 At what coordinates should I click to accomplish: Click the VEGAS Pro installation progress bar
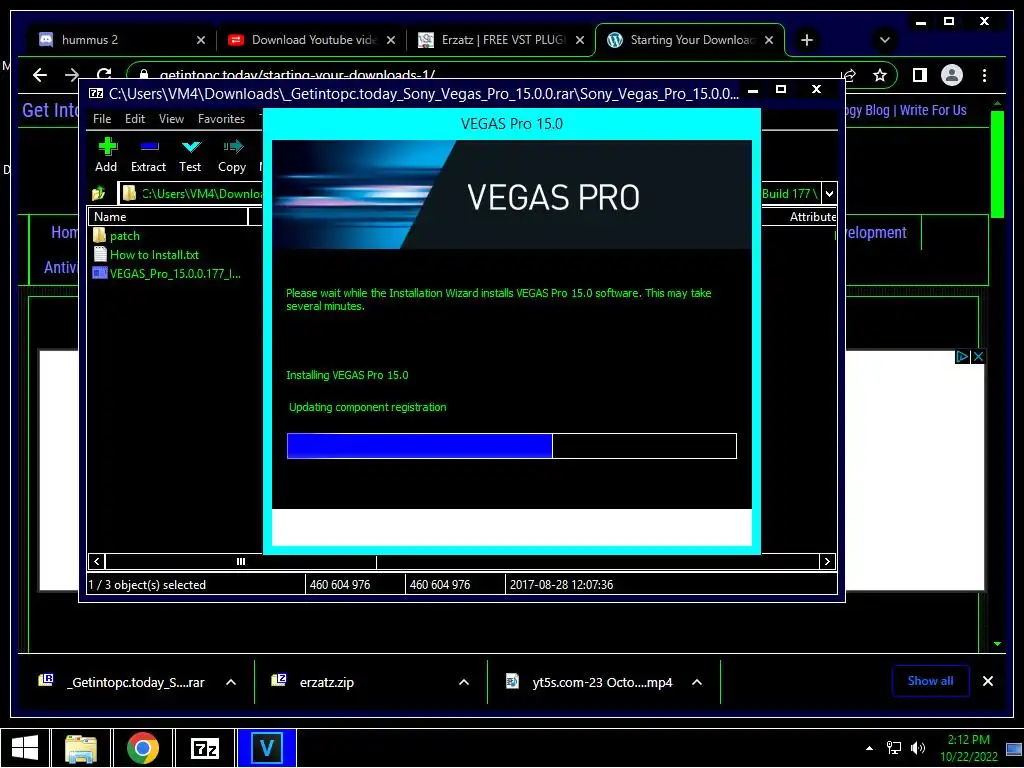tap(511, 446)
